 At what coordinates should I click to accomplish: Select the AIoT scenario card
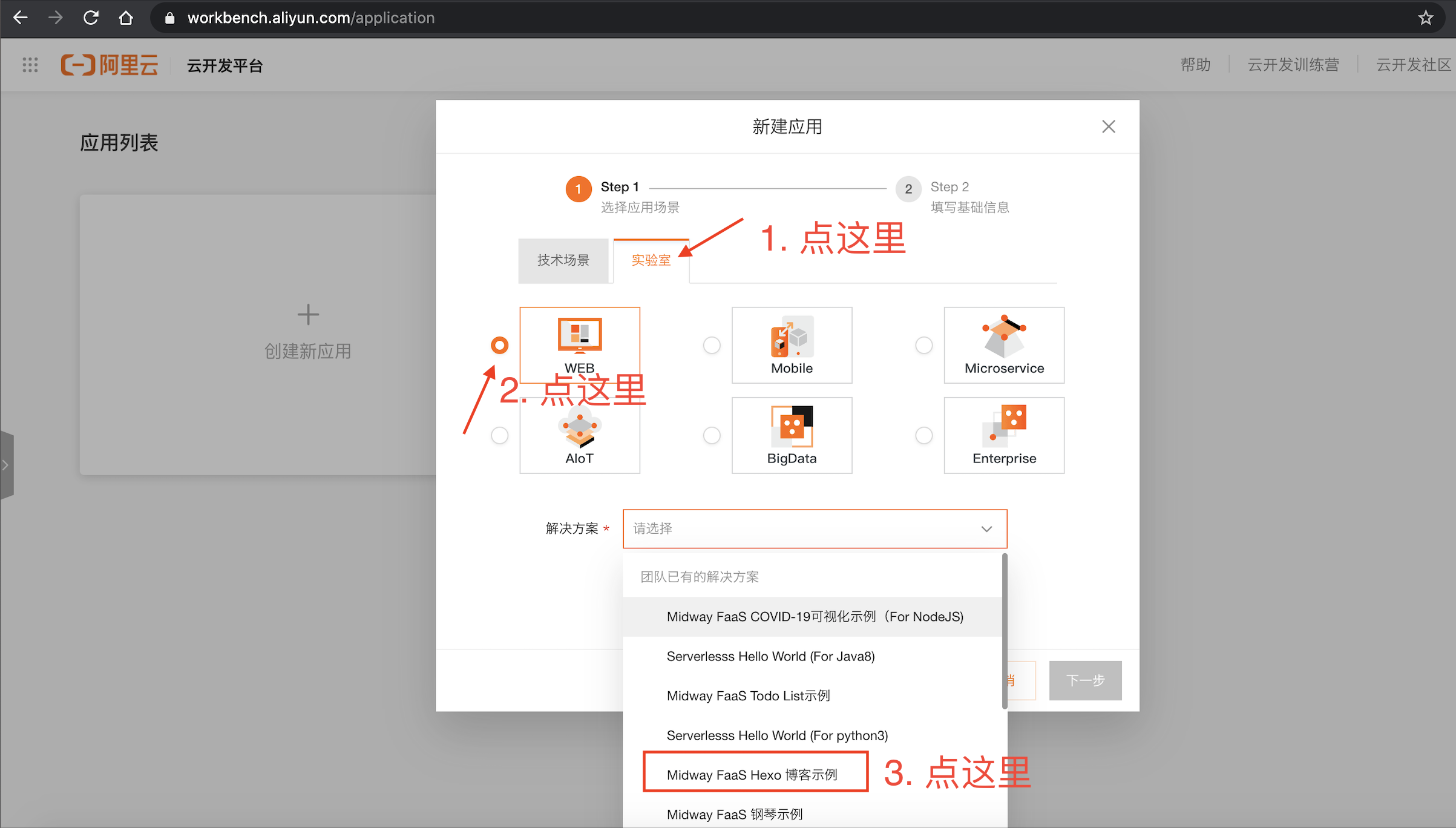tap(579, 435)
